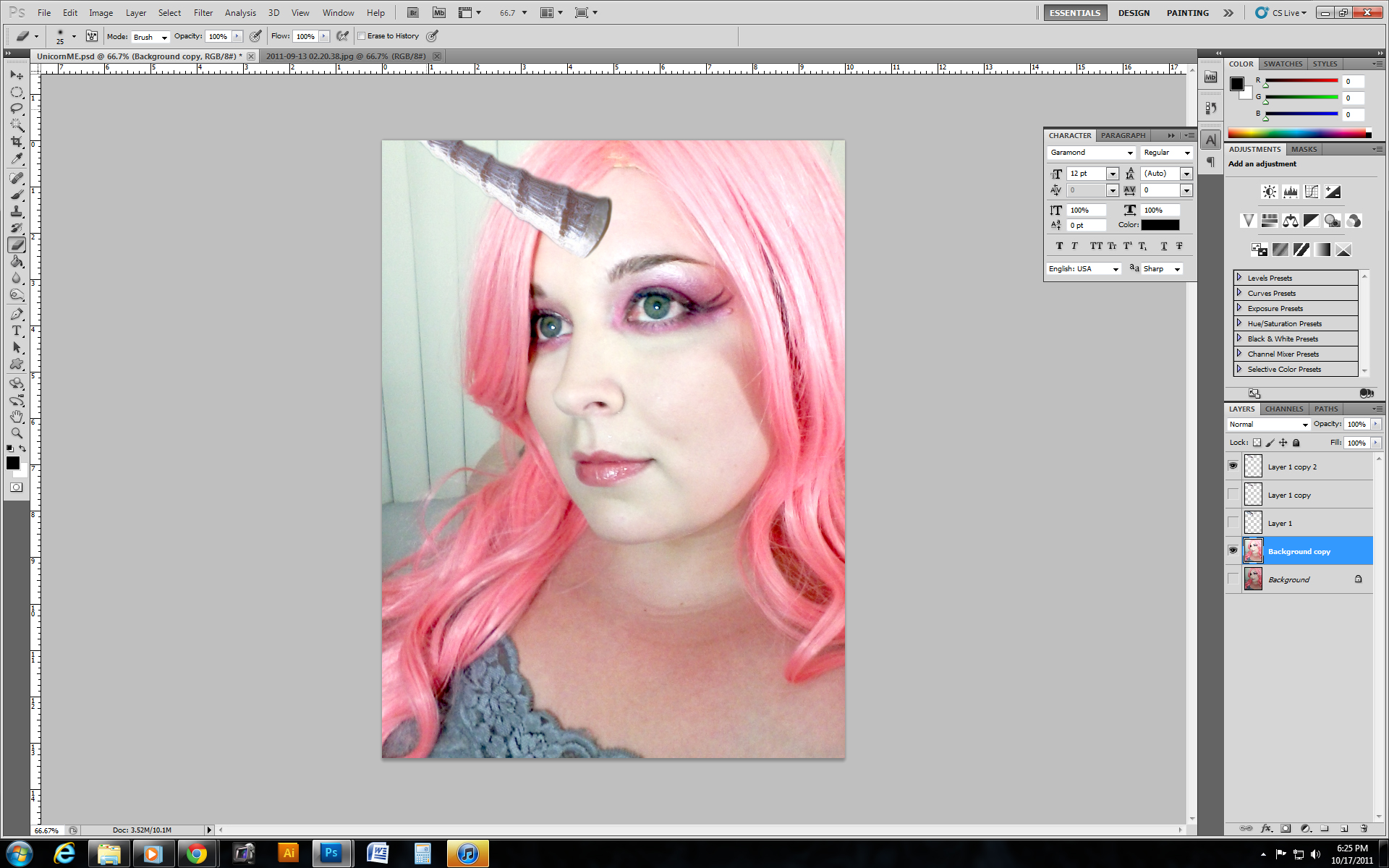Click the Color Balance adjustment icon

point(1290,221)
